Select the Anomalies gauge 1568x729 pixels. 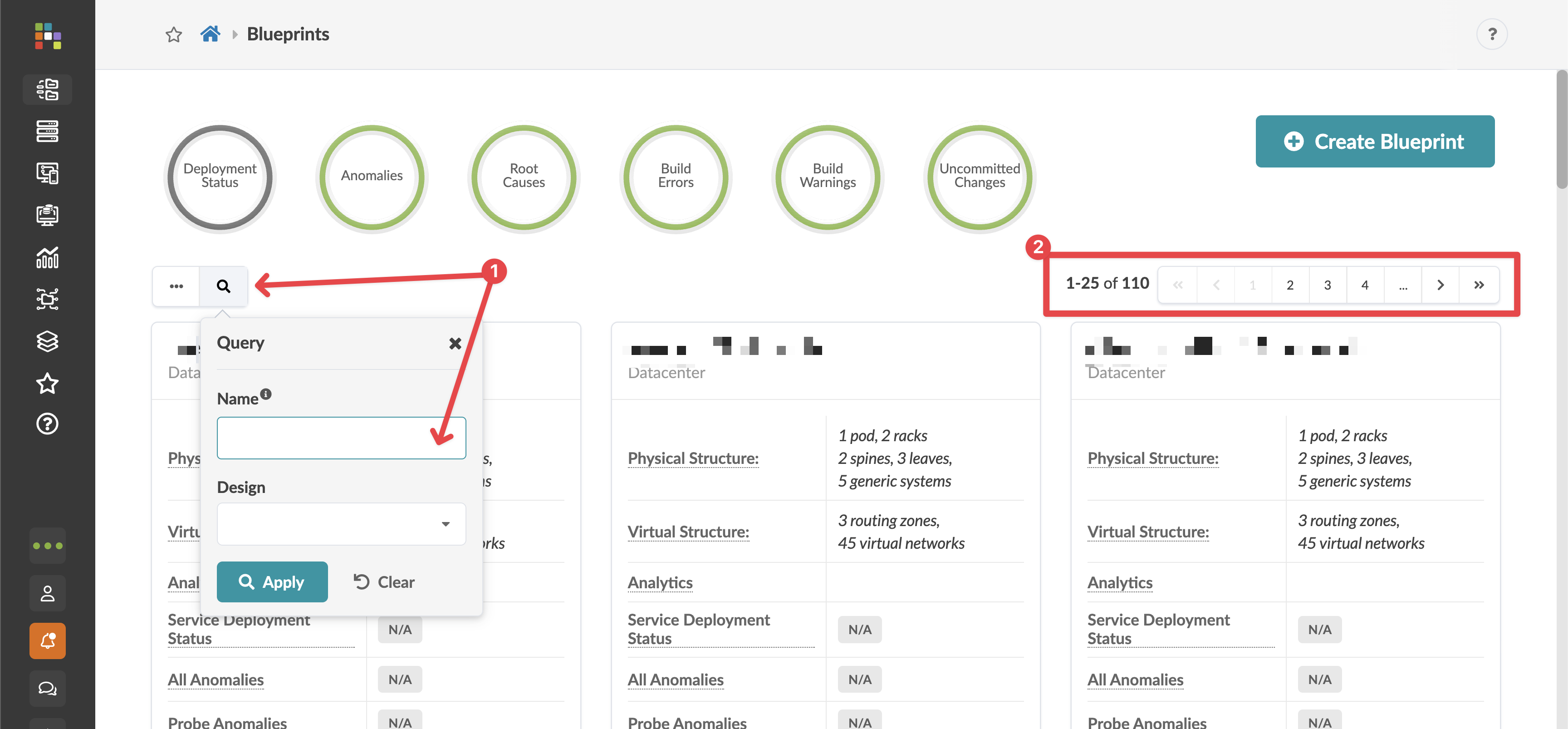coord(372,178)
